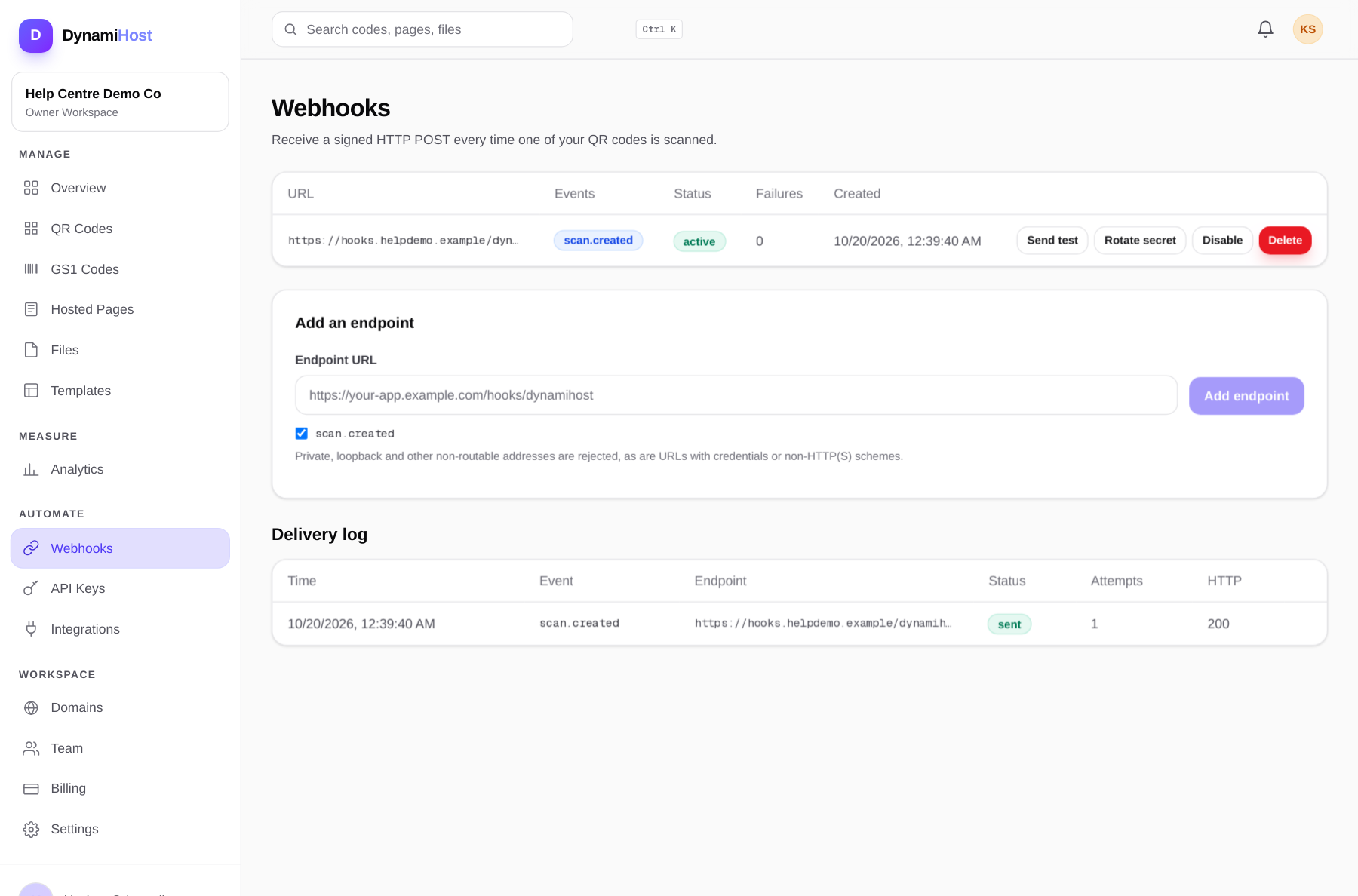Uncheck the scan.created event checkbox
The height and width of the screenshot is (896, 1358).
pyautogui.click(x=301, y=433)
